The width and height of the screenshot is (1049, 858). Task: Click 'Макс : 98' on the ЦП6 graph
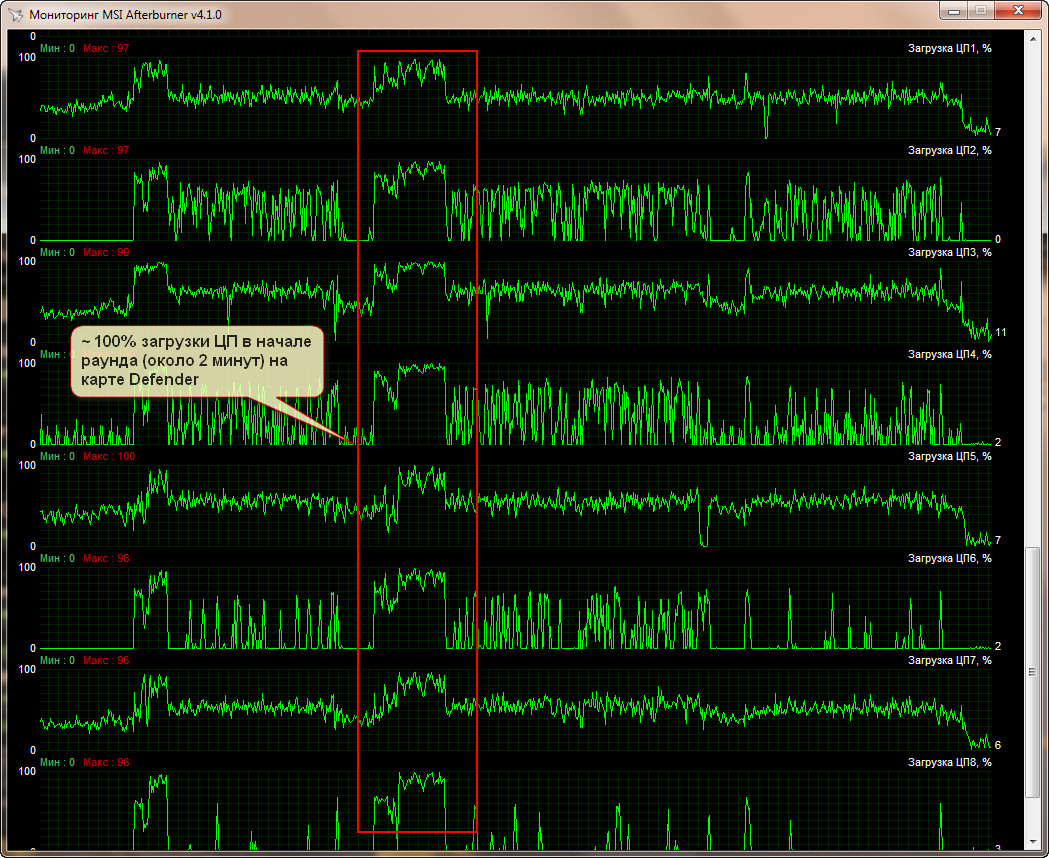(x=106, y=558)
